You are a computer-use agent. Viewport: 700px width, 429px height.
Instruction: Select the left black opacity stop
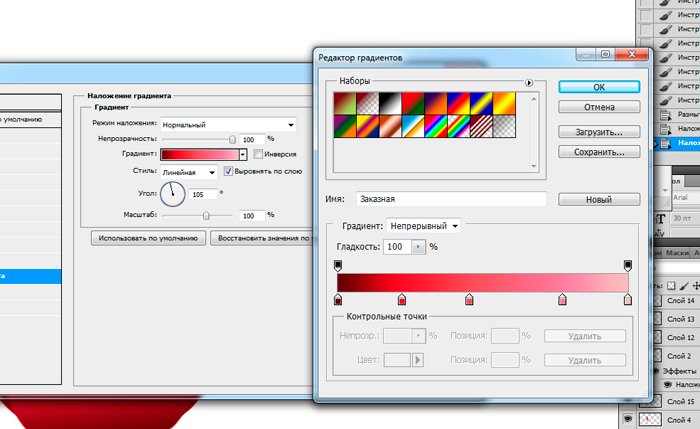point(337,265)
